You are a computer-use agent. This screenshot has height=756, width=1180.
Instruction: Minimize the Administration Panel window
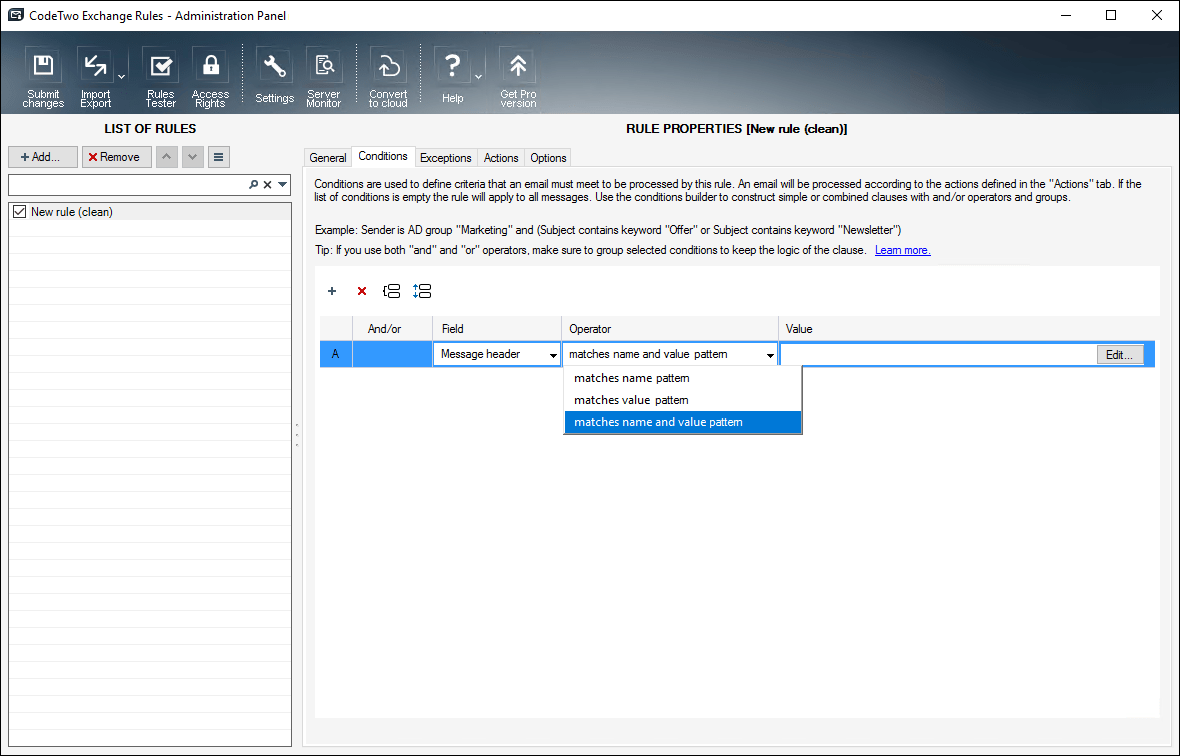(x=1066, y=15)
